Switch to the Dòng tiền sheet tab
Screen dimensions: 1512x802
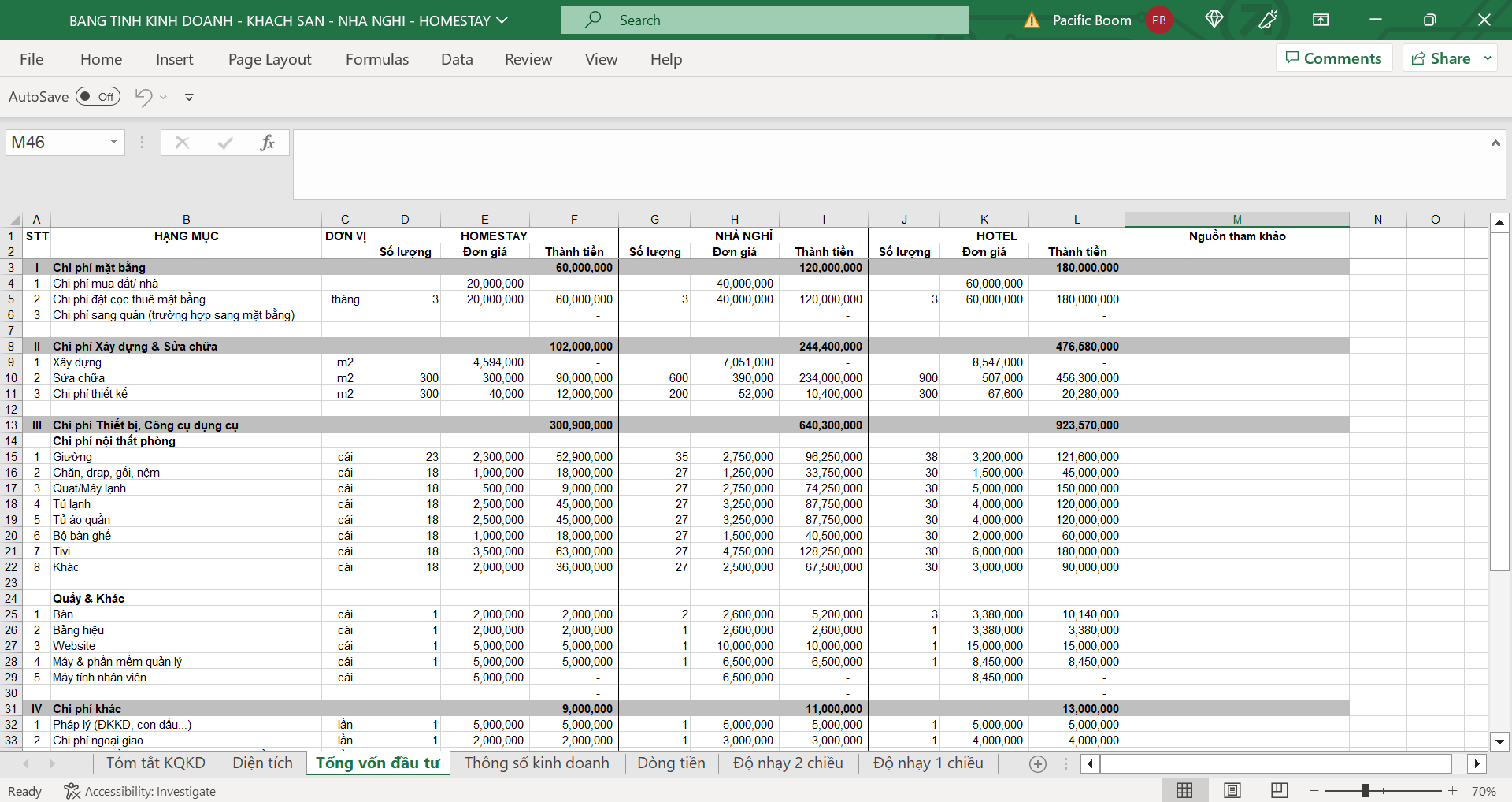coord(671,763)
